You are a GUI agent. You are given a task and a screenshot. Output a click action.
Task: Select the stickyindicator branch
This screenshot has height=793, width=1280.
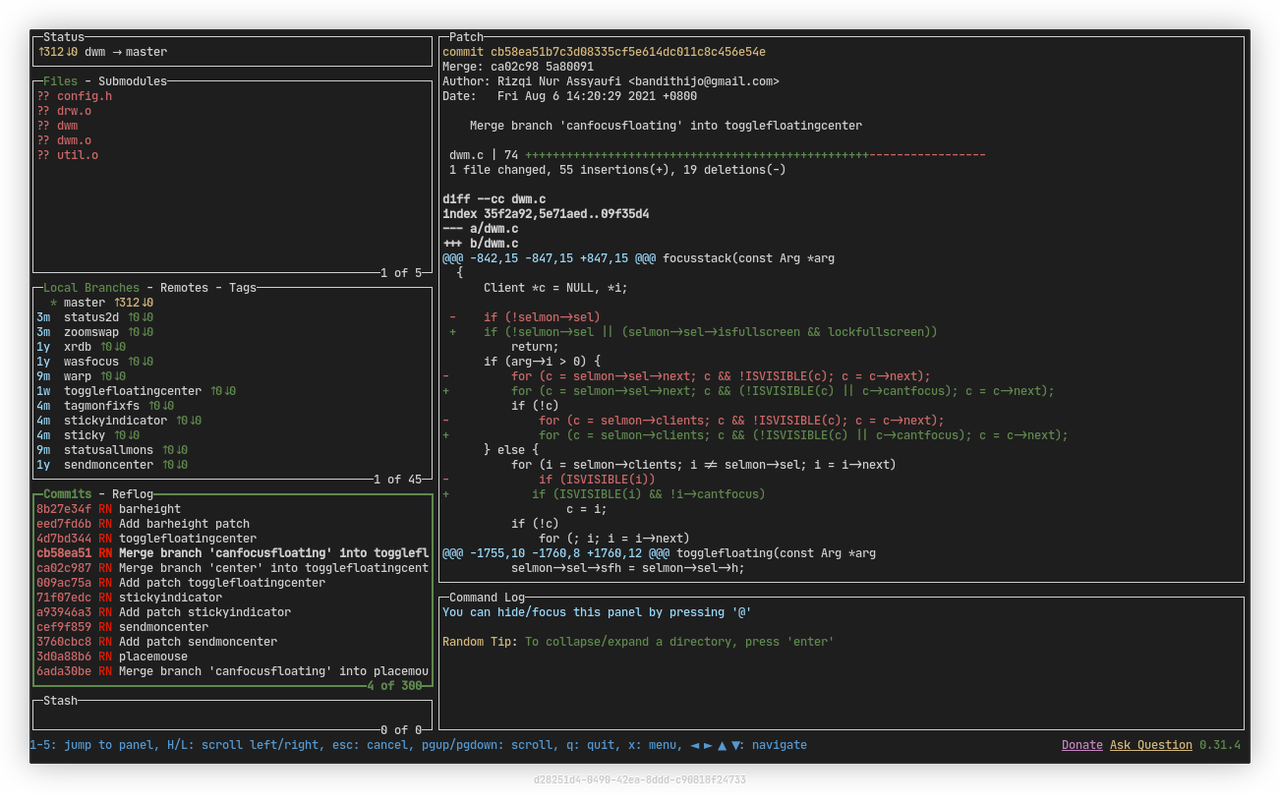click(x=115, y=420)
